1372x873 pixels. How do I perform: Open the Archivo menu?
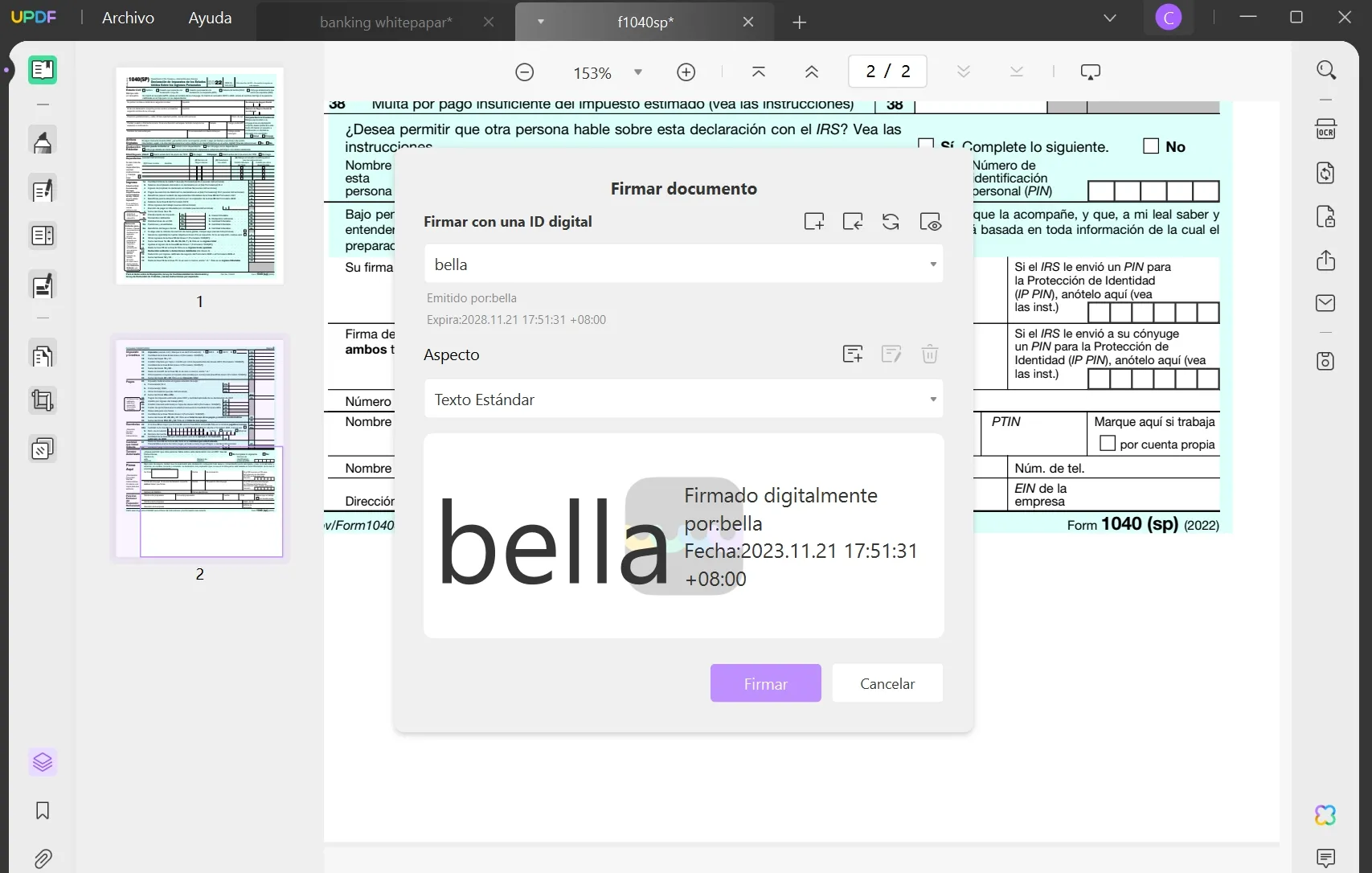(128, 18)
